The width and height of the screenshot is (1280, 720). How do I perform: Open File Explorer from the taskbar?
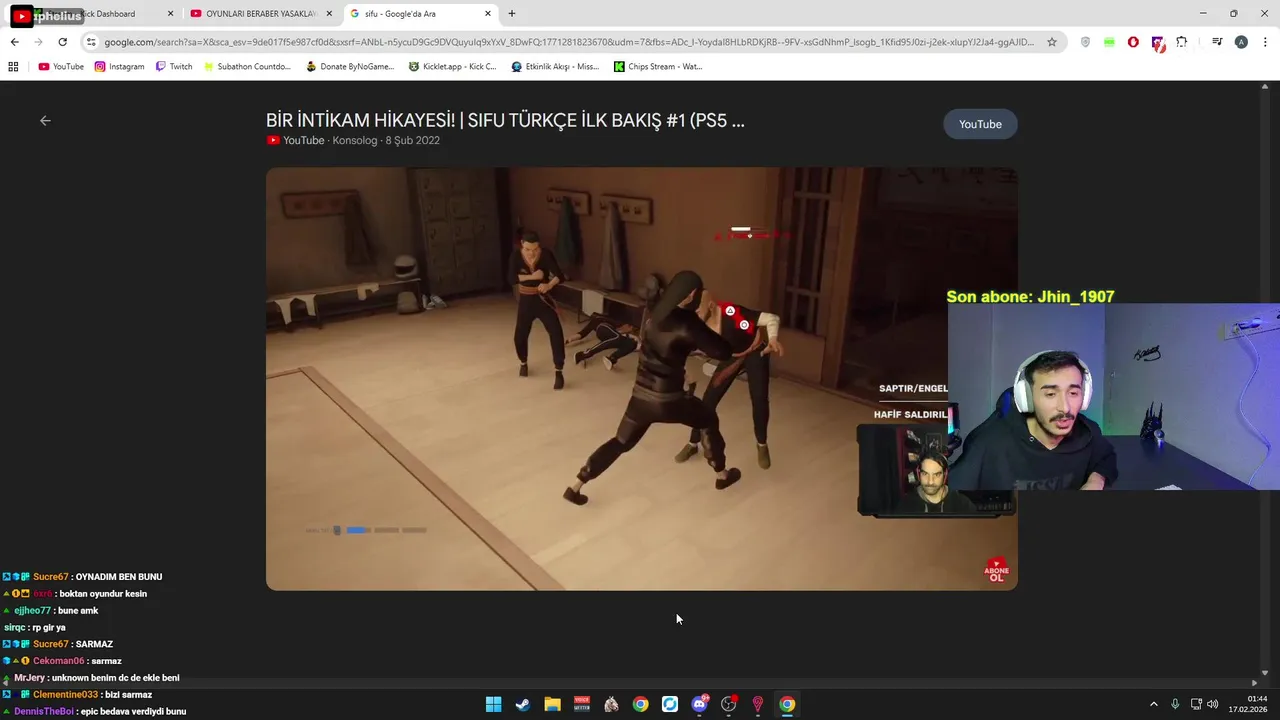tap(552, 704)
